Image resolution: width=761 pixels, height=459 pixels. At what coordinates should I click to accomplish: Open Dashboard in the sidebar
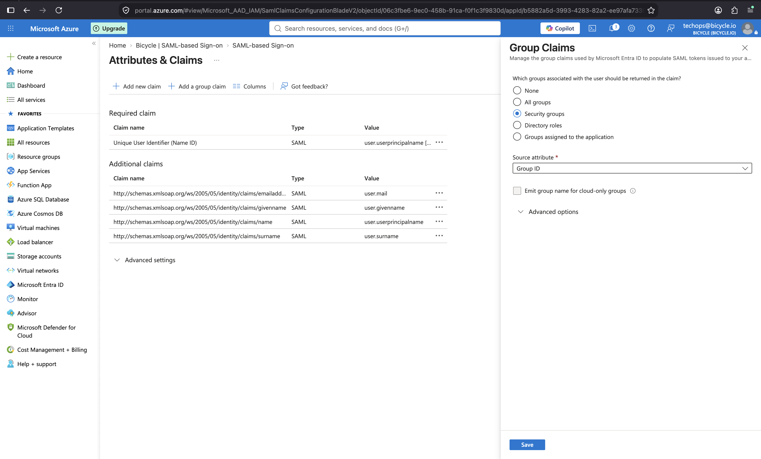pyautogui.click(x=26, y=85)
